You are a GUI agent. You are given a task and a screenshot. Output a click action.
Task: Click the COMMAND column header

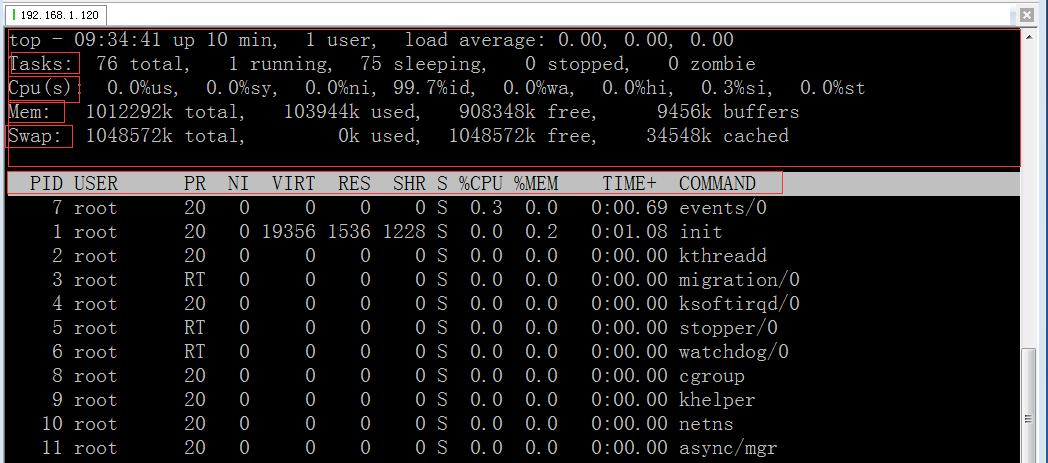tap(717, 184)
